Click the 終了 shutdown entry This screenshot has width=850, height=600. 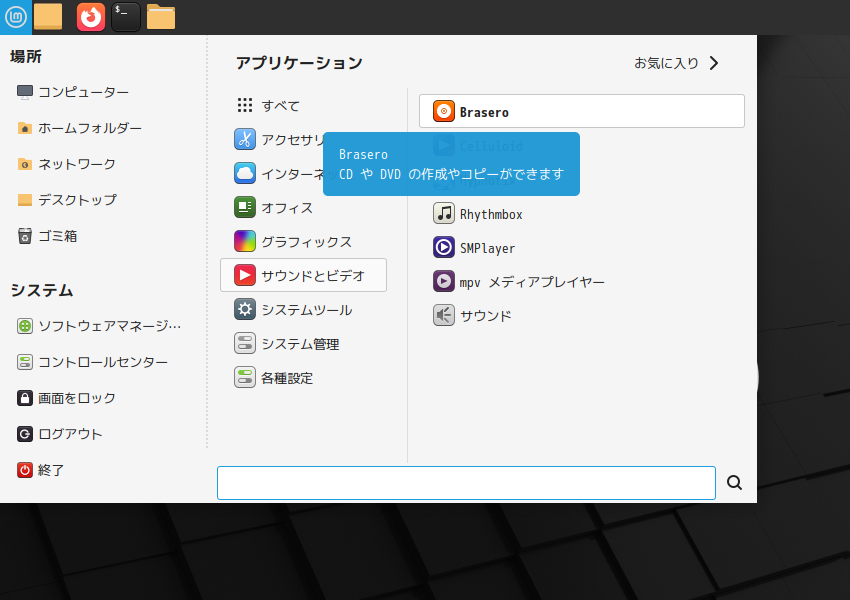pos(41,470)
